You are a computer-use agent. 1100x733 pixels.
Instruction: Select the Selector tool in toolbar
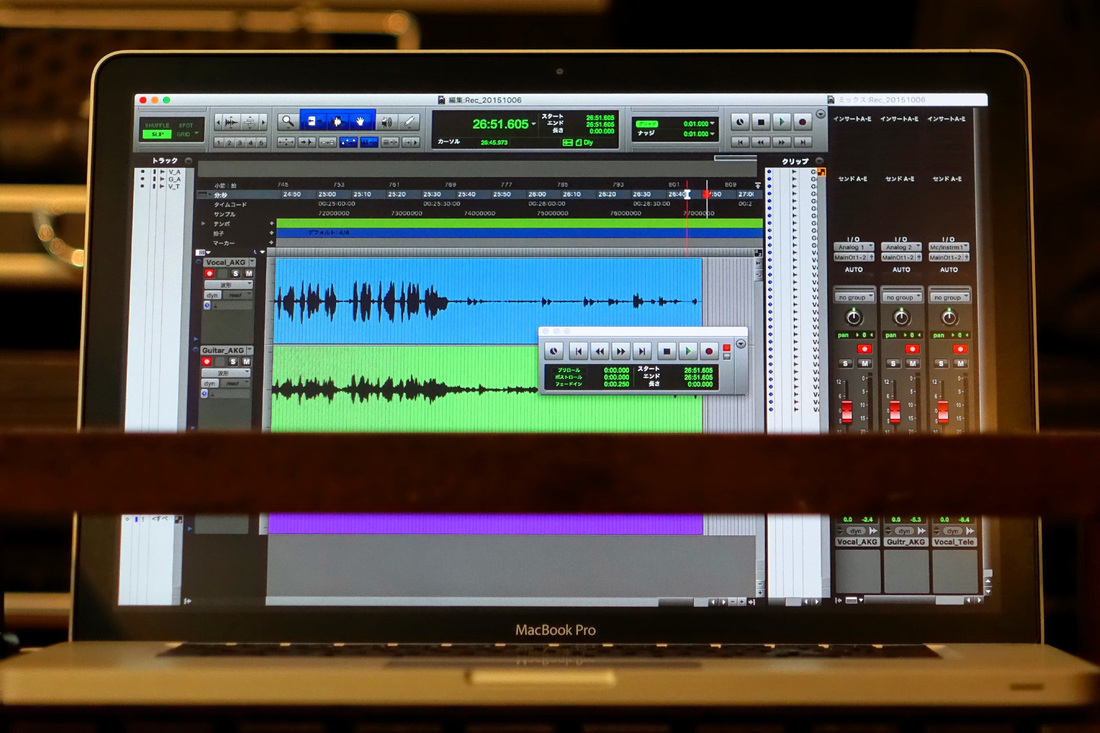tap(337, 121)
